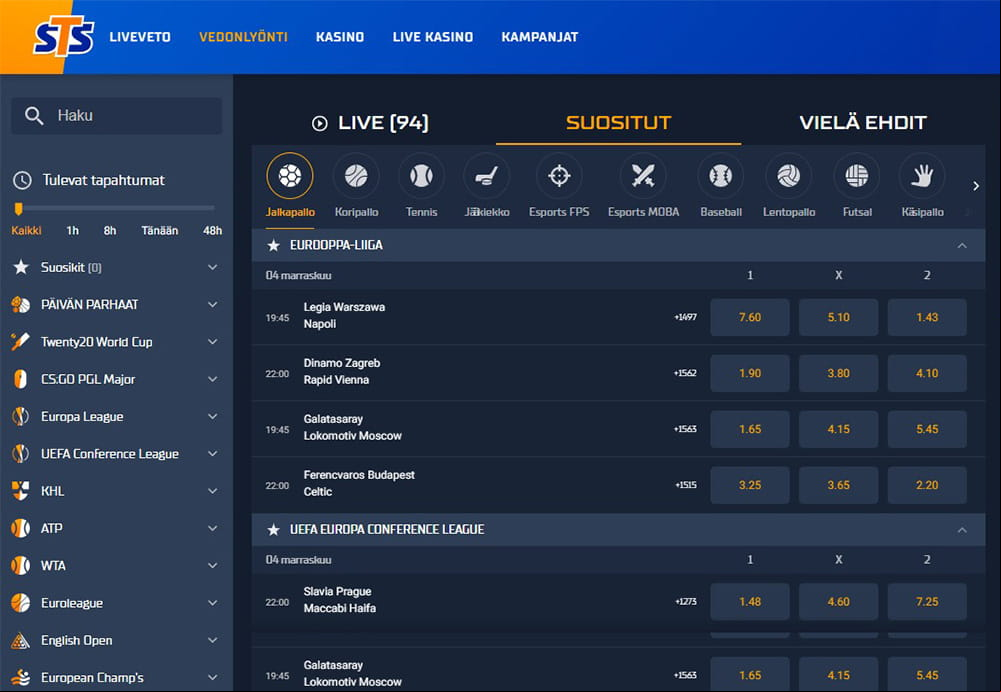Open the Kasino menu
1001x692 pixels.
pyautogui.click(x=340, y=37)
